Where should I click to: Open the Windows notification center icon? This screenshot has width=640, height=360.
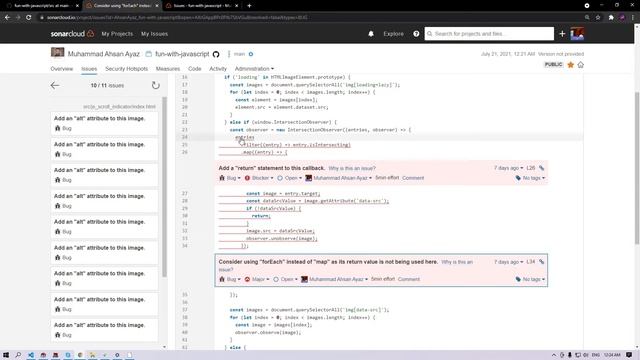[x=629, y=355]
